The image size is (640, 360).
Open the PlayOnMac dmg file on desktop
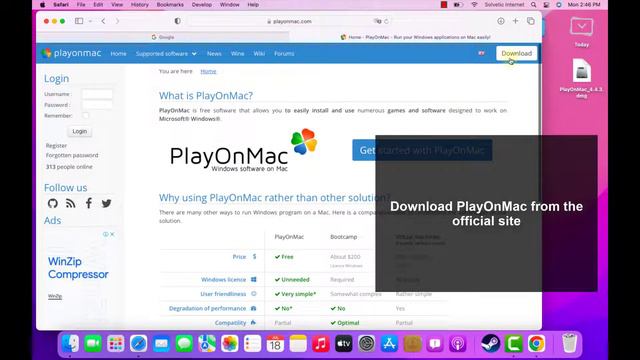click(582, 78)
